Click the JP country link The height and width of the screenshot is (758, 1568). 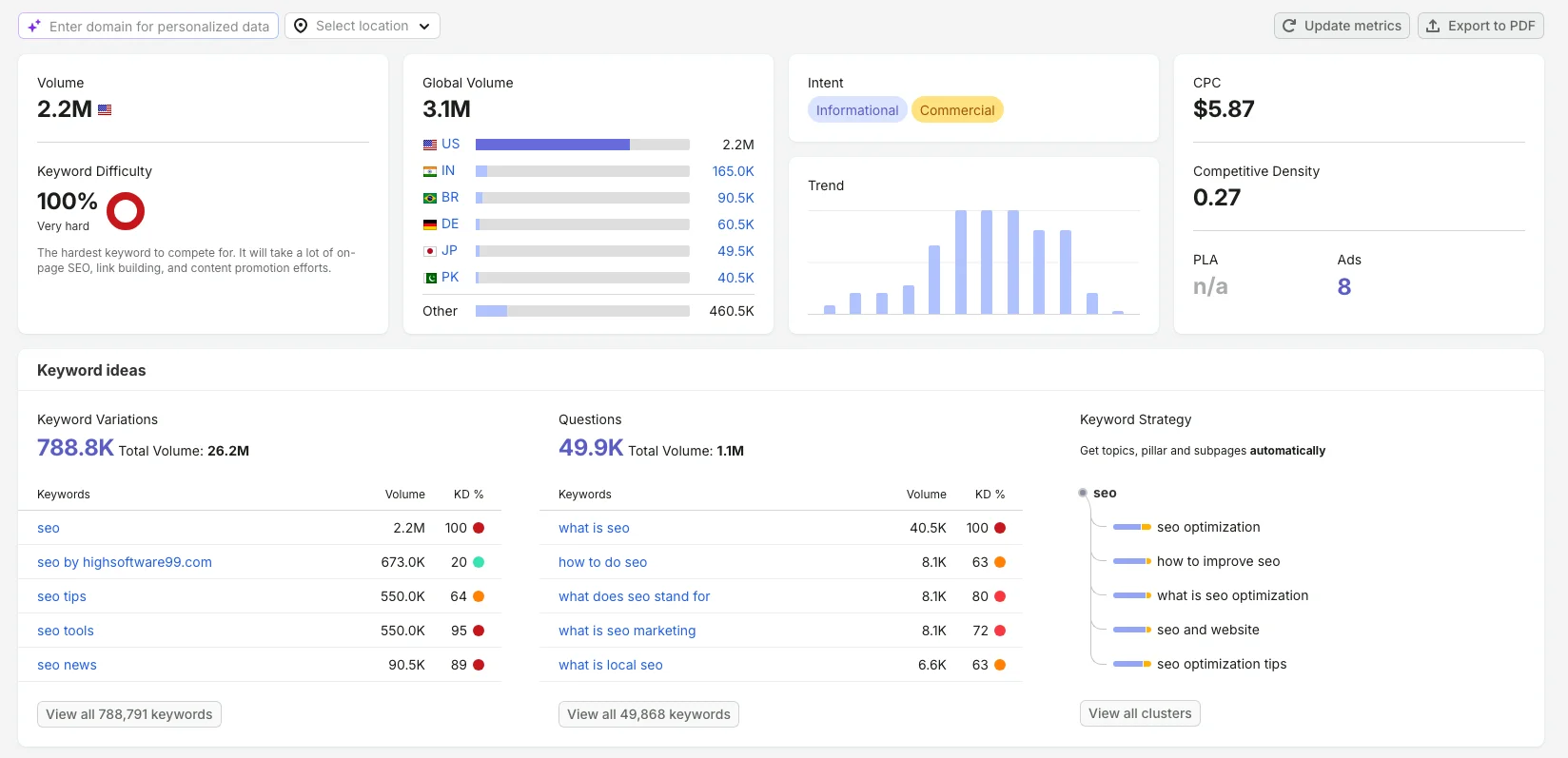449,250
